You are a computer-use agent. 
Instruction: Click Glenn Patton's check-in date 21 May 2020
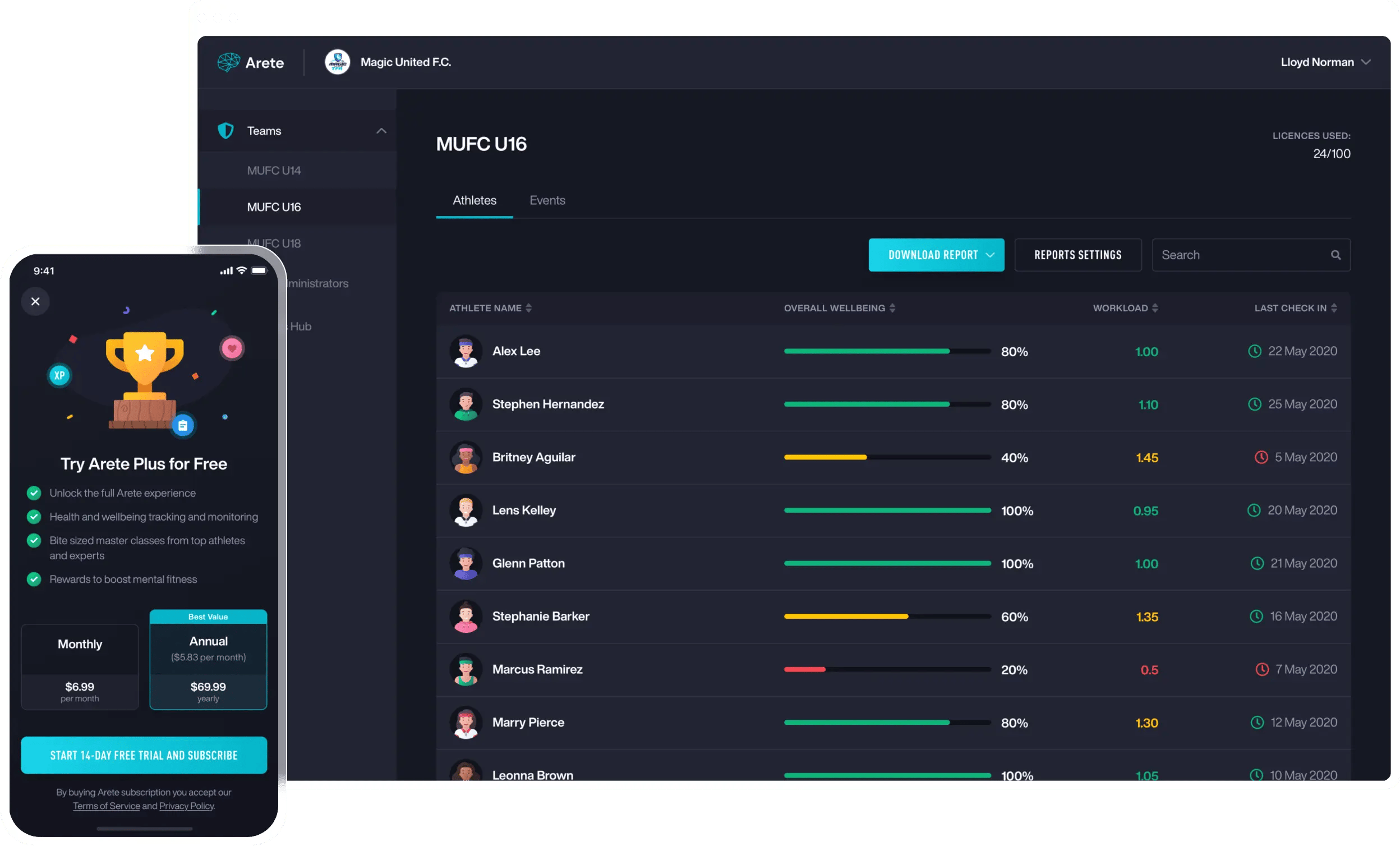click(1304, 563)
